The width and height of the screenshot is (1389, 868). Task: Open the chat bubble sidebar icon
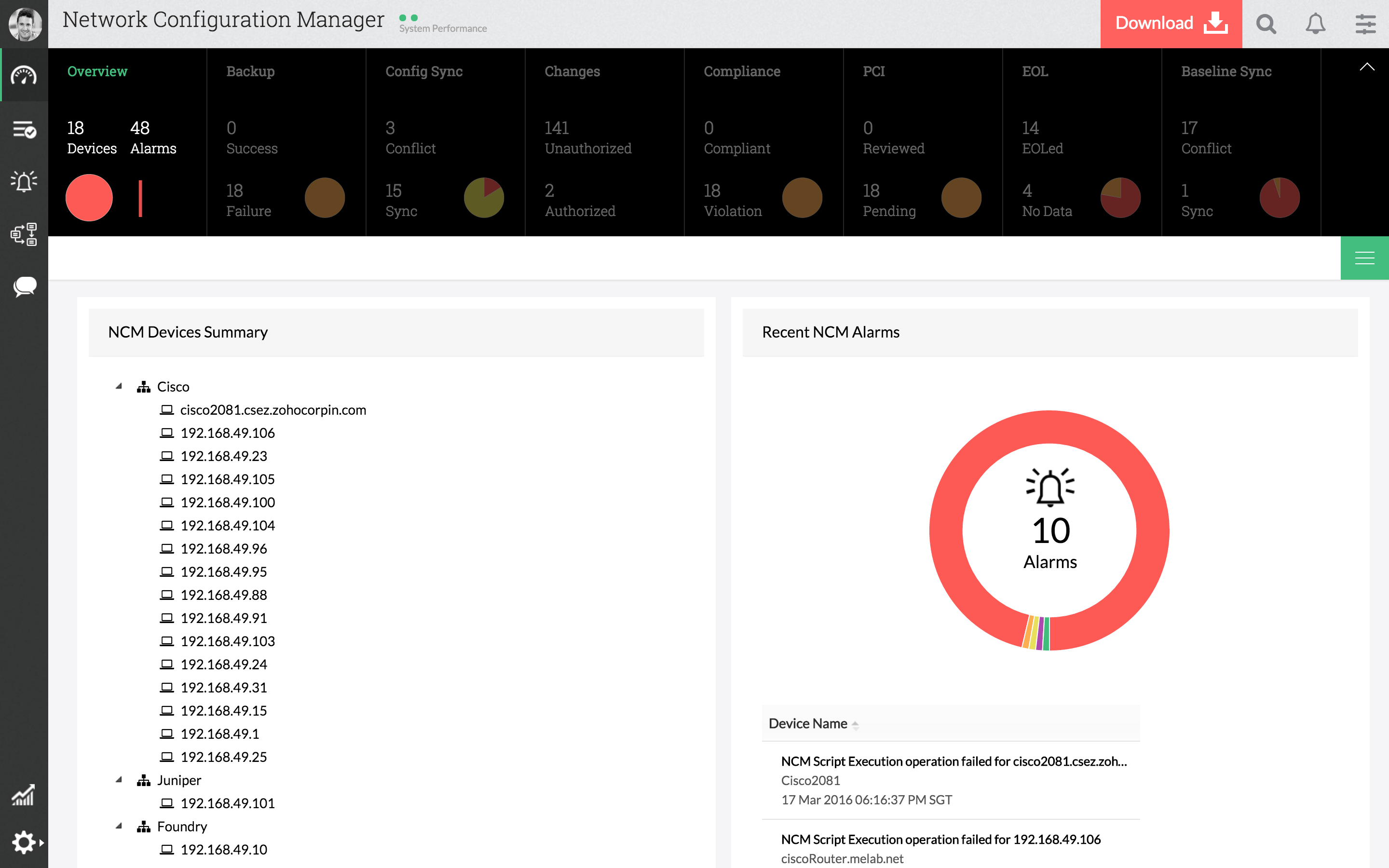[24, 286]
